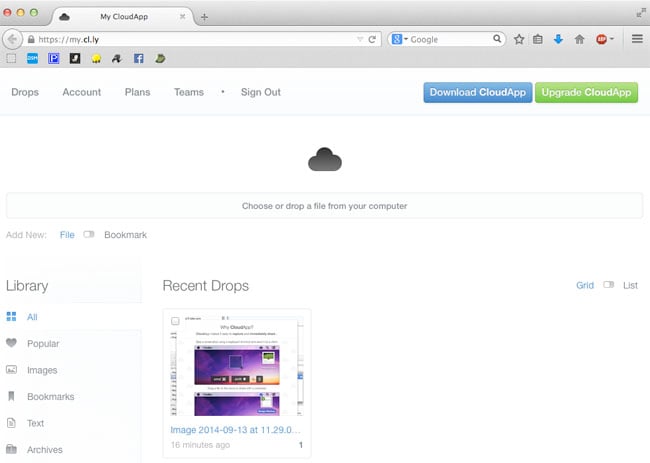Filter library by Text
The image size is (650, 463).
[35, 423]
